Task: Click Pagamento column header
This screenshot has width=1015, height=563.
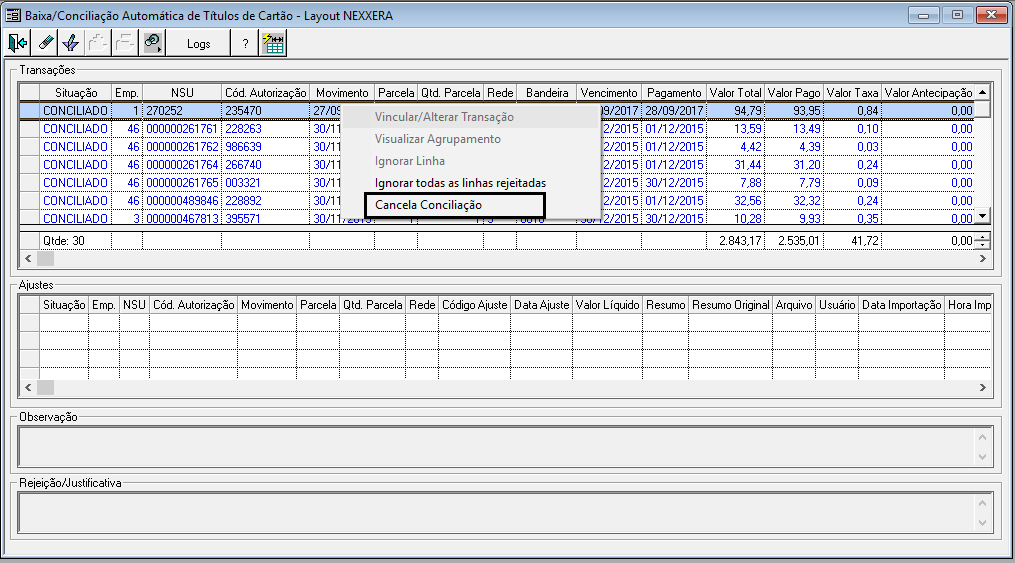Action: click(674, 93)
